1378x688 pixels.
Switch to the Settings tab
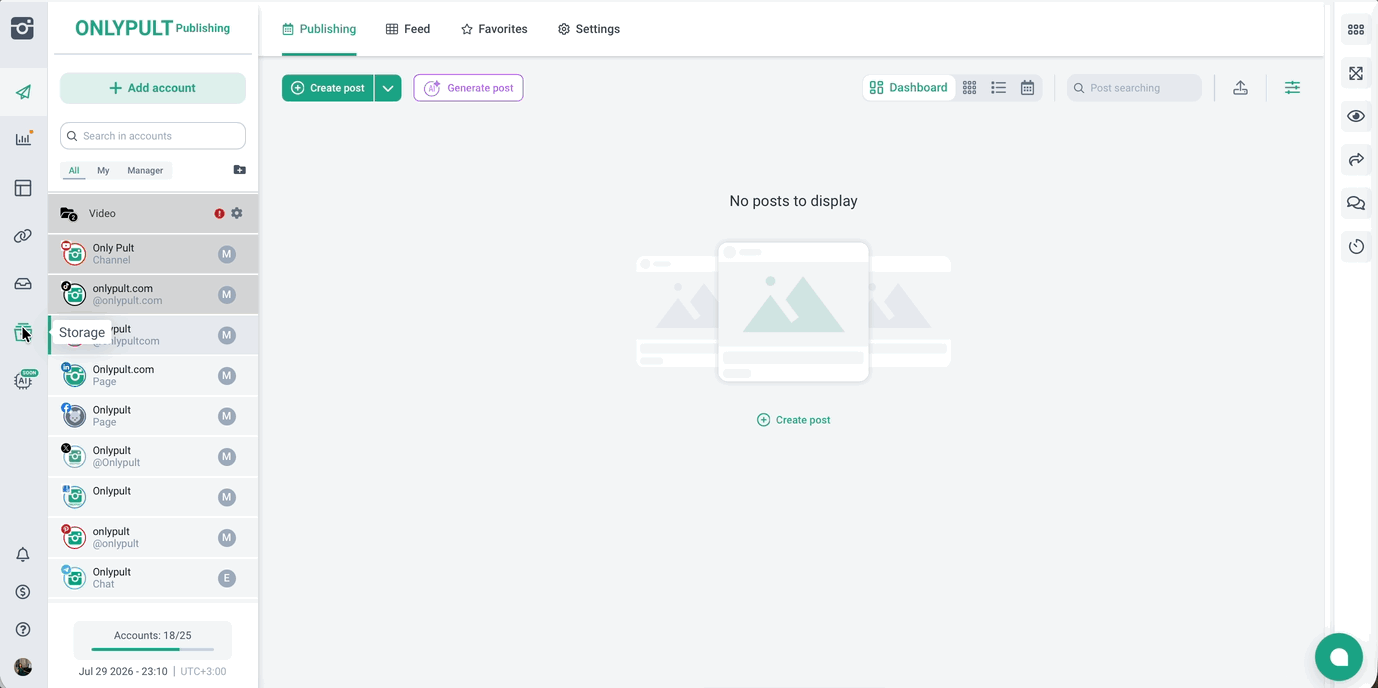click(589, 29)
